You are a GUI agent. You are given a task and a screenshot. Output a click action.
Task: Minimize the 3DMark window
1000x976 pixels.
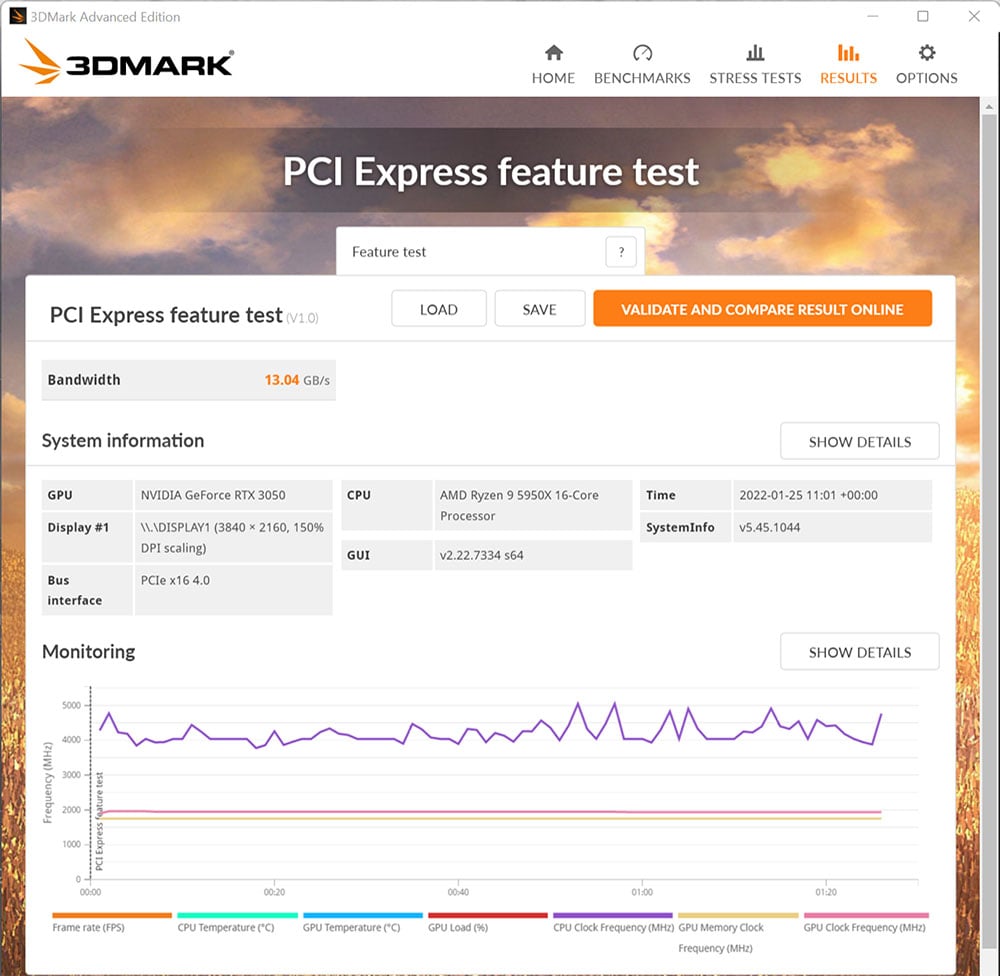[x=873, y=16]
